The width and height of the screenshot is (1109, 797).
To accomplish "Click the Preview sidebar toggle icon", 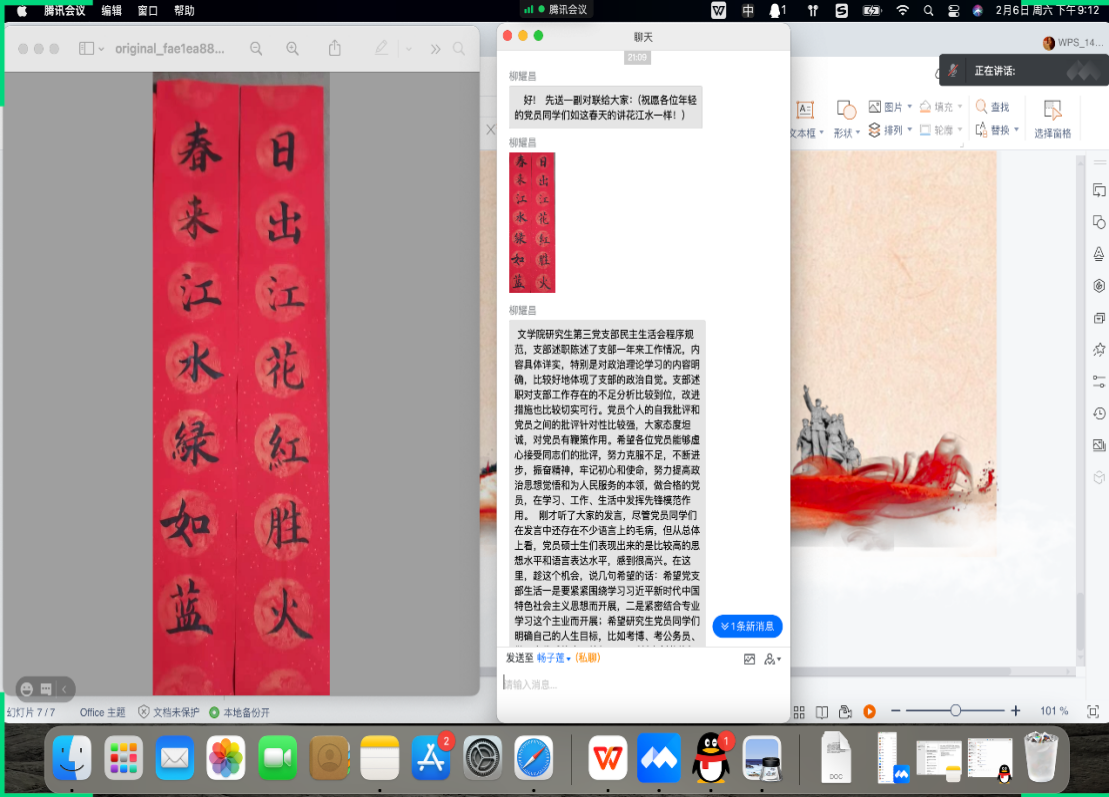I will point(86,49).
